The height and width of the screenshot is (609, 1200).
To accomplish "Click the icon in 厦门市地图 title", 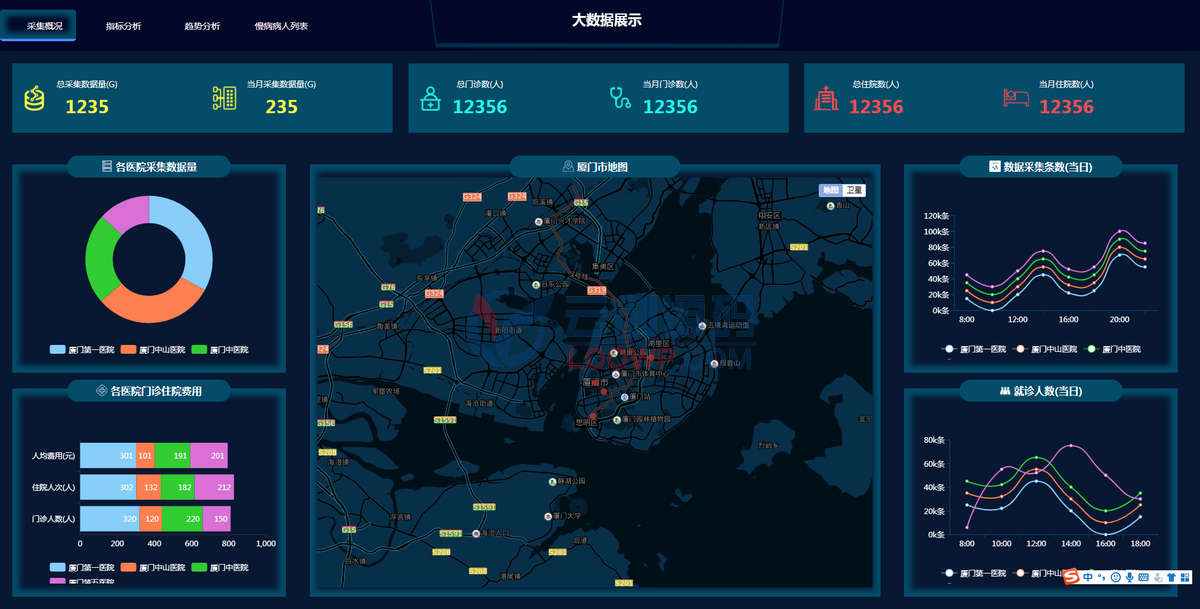I will 569,167.
